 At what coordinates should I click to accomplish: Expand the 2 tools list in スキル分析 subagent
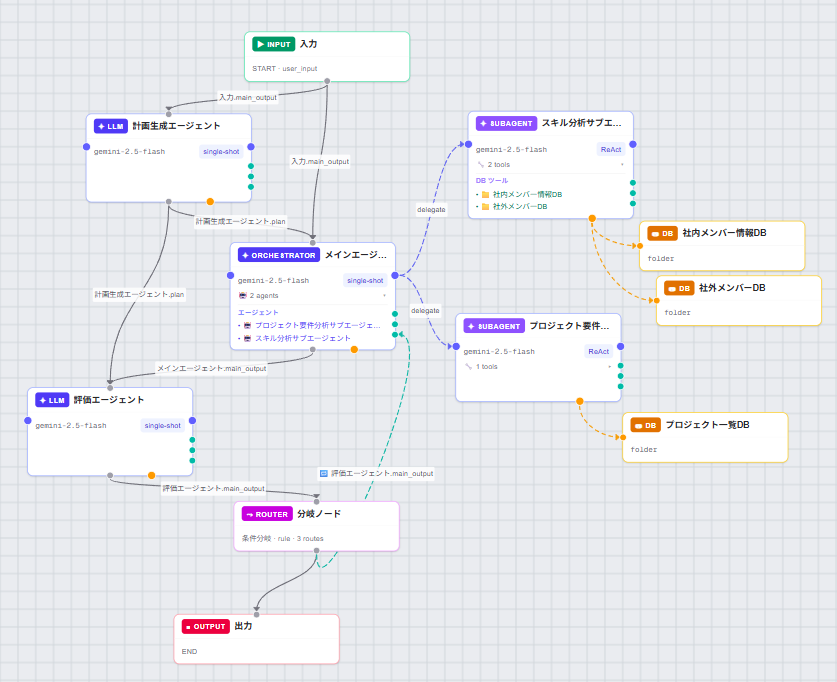pyautogui.click(x=550, y=164)
